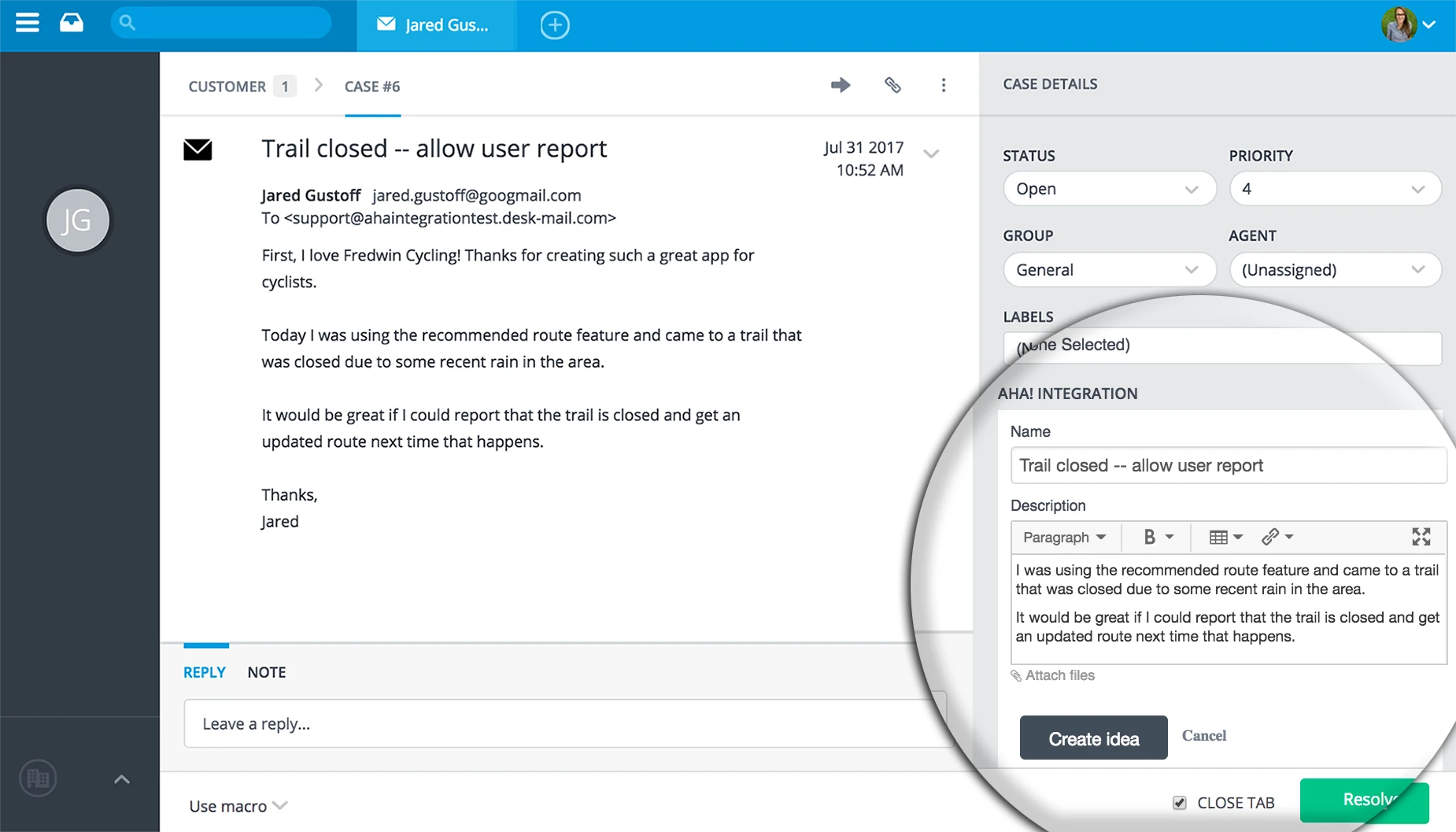Open the CUSTOMER tab
Screen dimensions: 1456x832
(227, 87)
